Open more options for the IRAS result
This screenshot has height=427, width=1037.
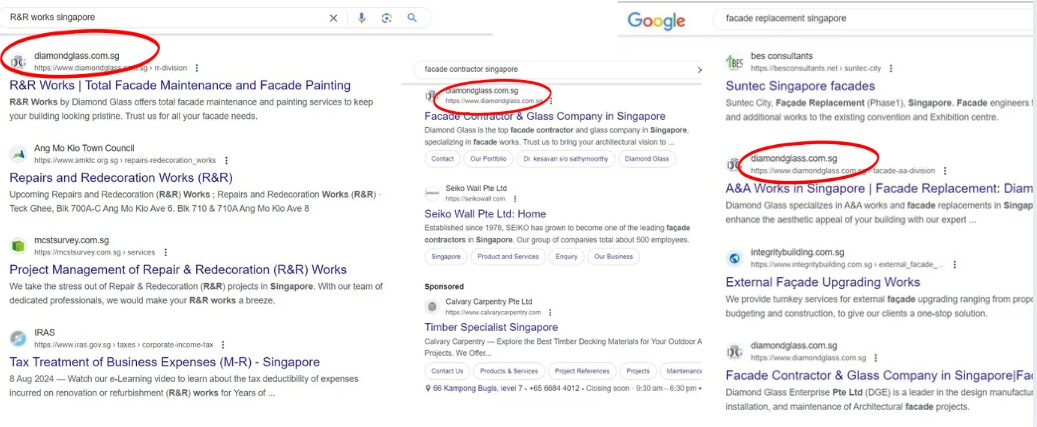(223, 345)
